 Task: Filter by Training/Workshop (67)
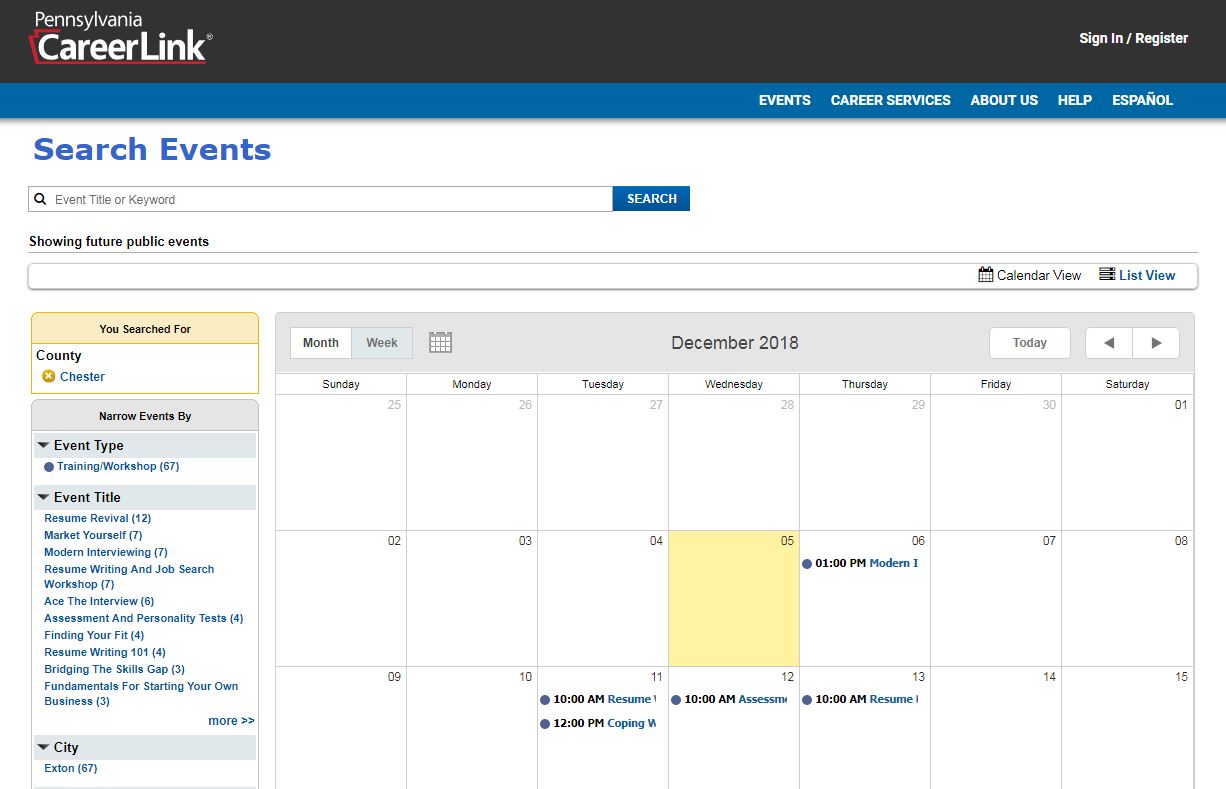pos(118,467)
